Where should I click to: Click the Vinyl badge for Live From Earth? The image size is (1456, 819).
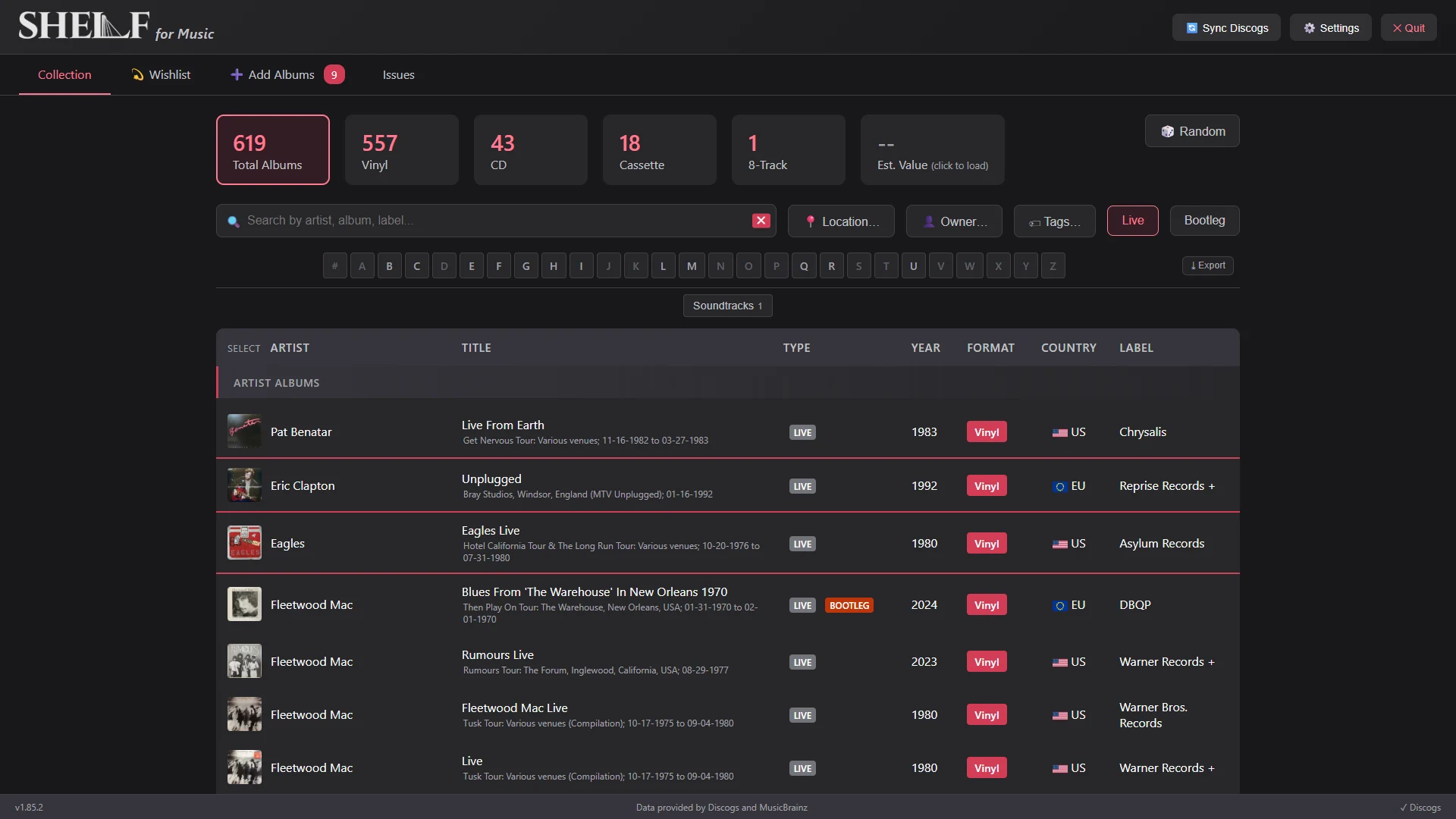(987, 431)
